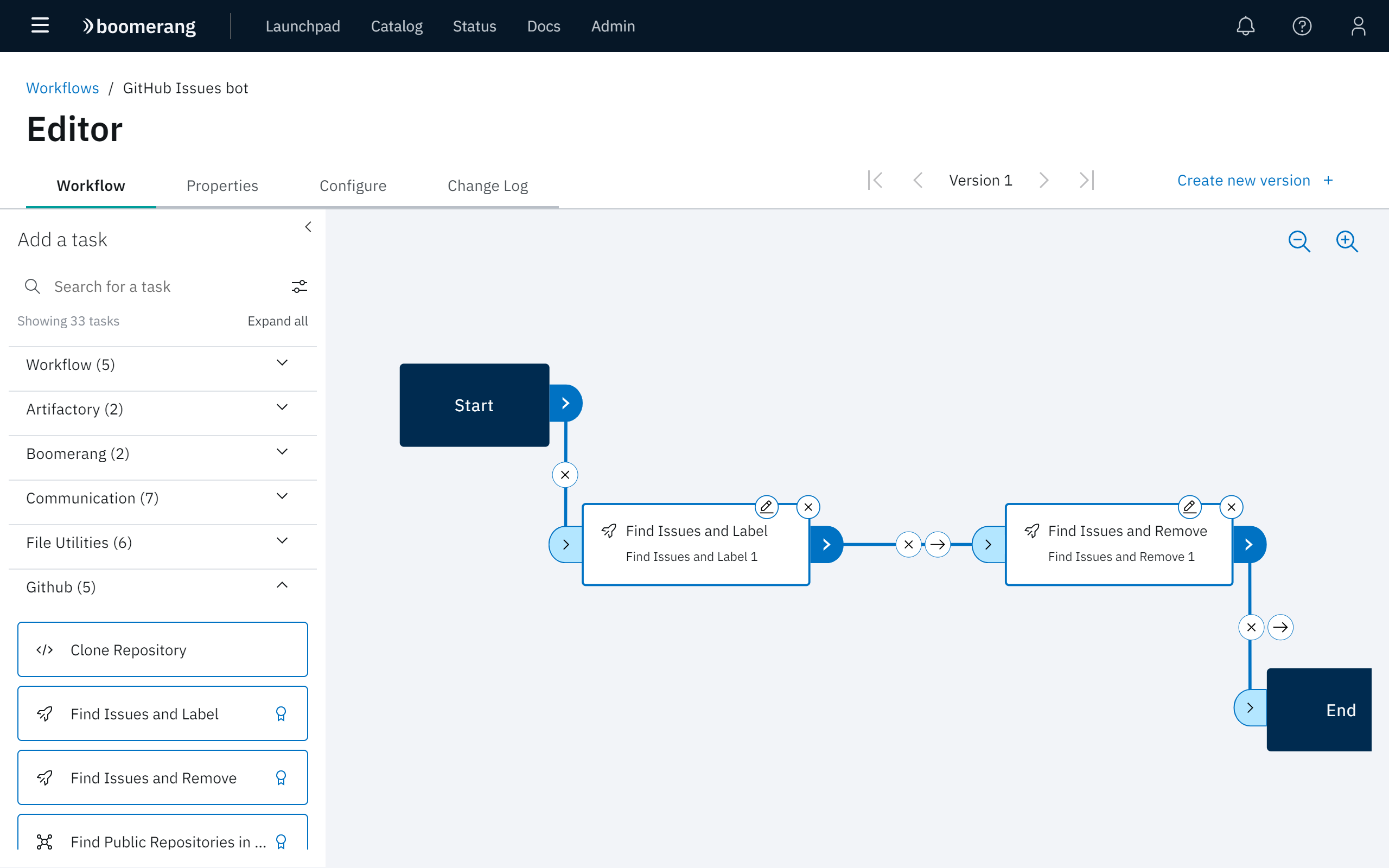
Task: Click the Workflows breadcrumb link
Action: [62, 88]
